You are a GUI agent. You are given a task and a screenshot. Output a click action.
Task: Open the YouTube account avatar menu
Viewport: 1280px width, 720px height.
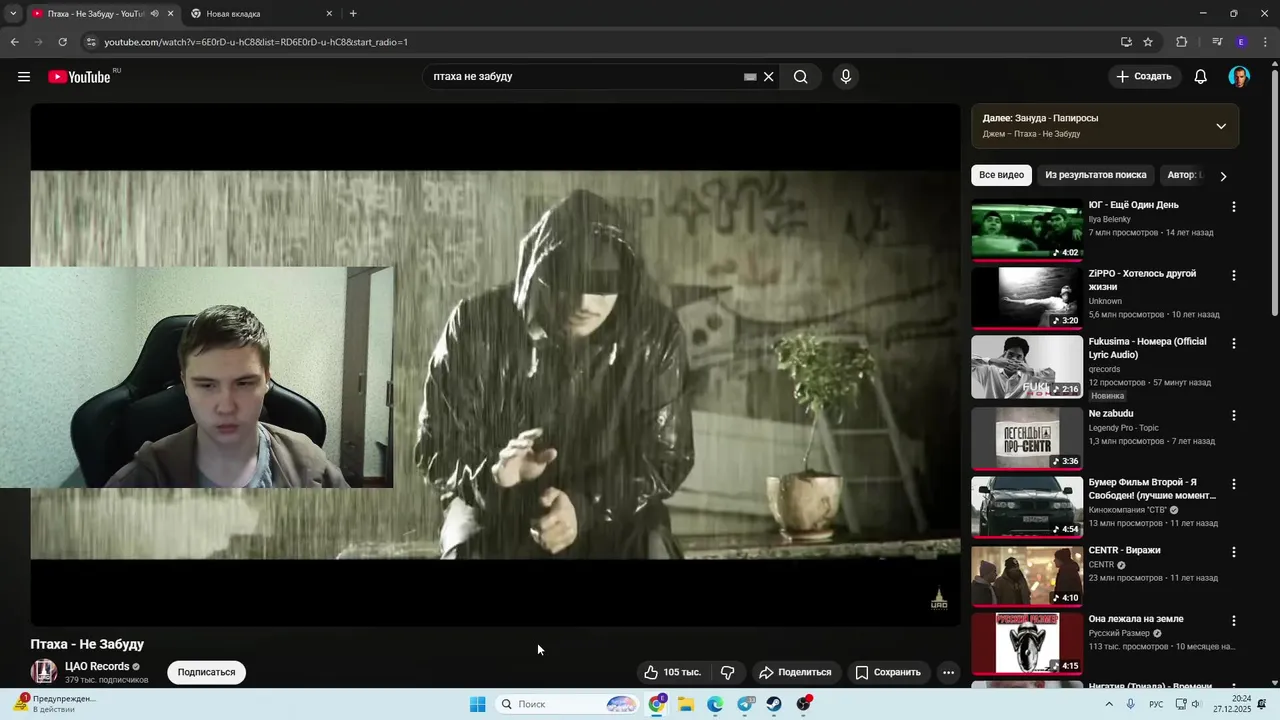coord(1239,77)
